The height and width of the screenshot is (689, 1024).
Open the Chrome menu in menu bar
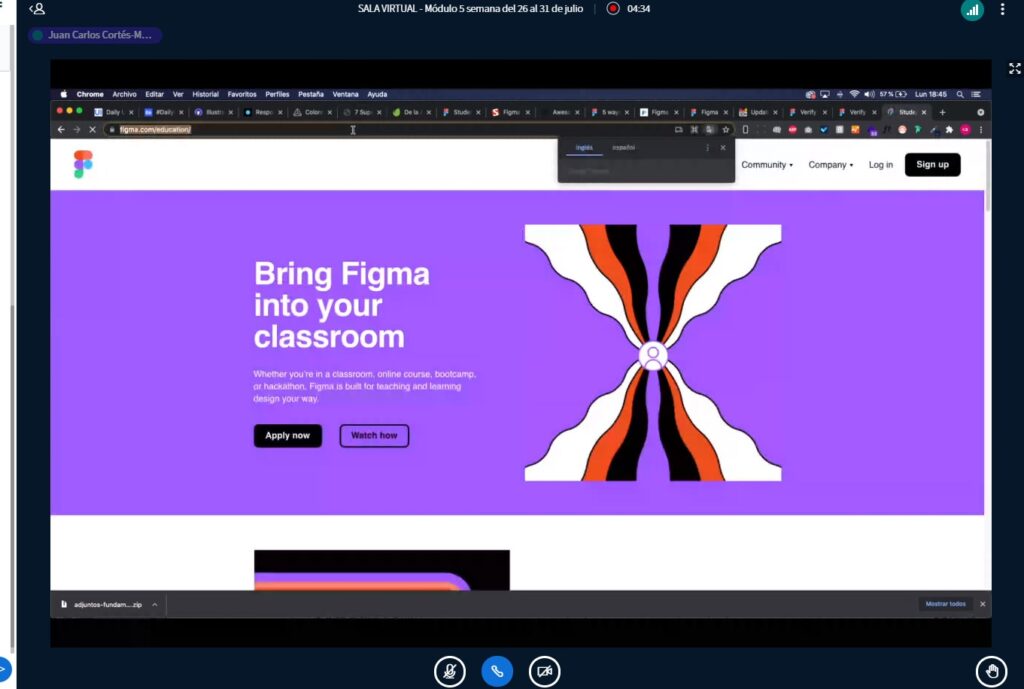pyautogui.click(x=90, y=94)
